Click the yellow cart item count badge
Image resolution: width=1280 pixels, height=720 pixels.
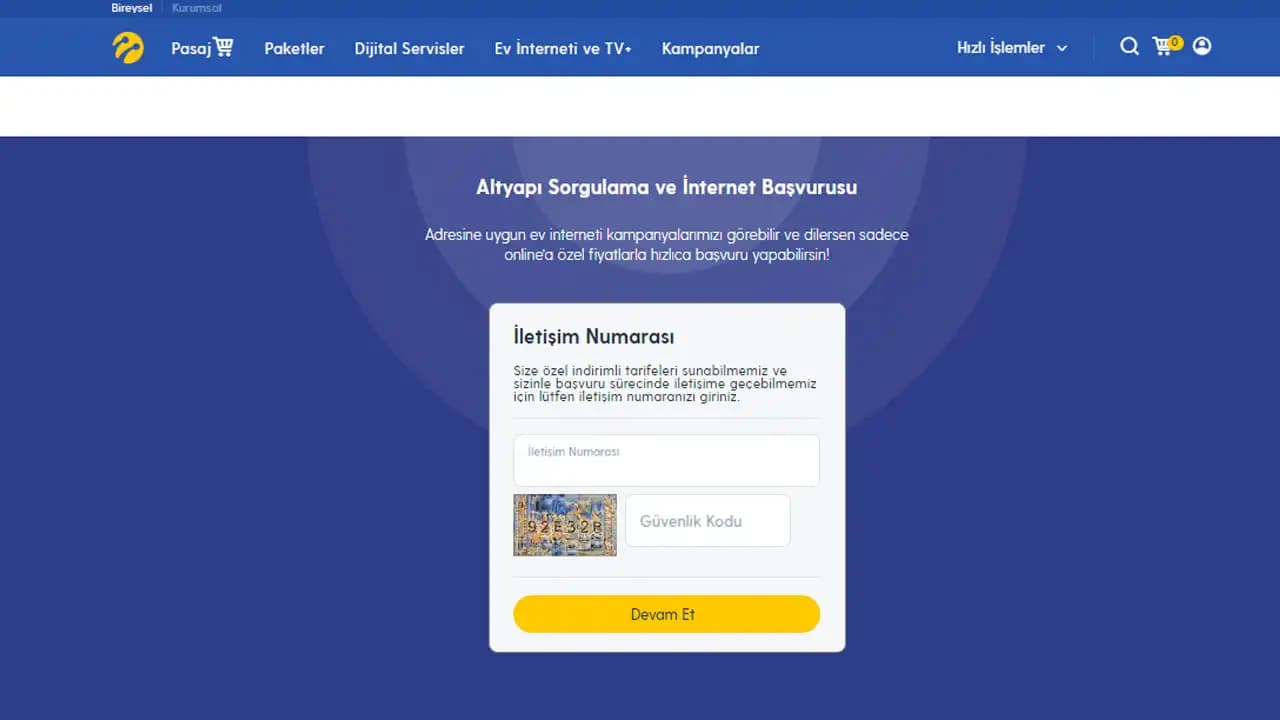point(1174,42)
